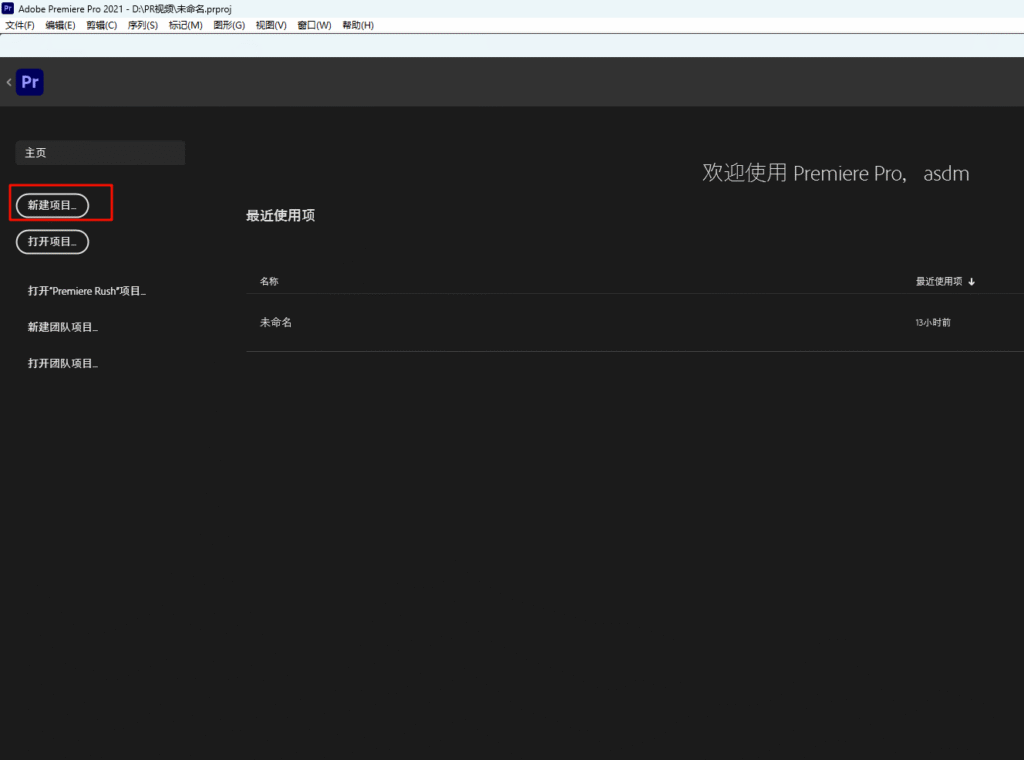The width and height of the screenshot is (1024, 760).
Task: Click the 新建项目 button
Action: [52, 205]
